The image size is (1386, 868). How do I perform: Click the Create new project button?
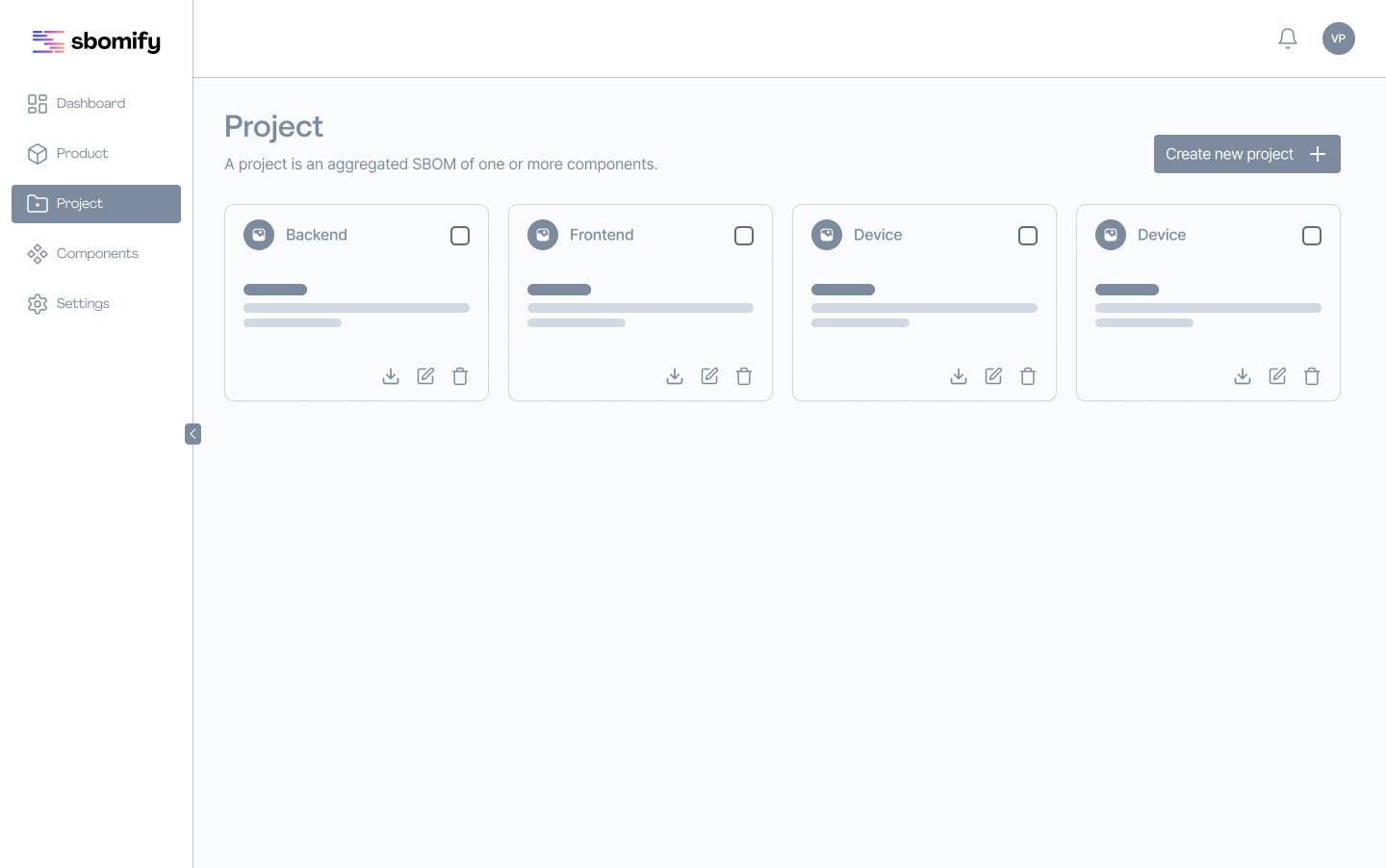(x=1246, y=154)
